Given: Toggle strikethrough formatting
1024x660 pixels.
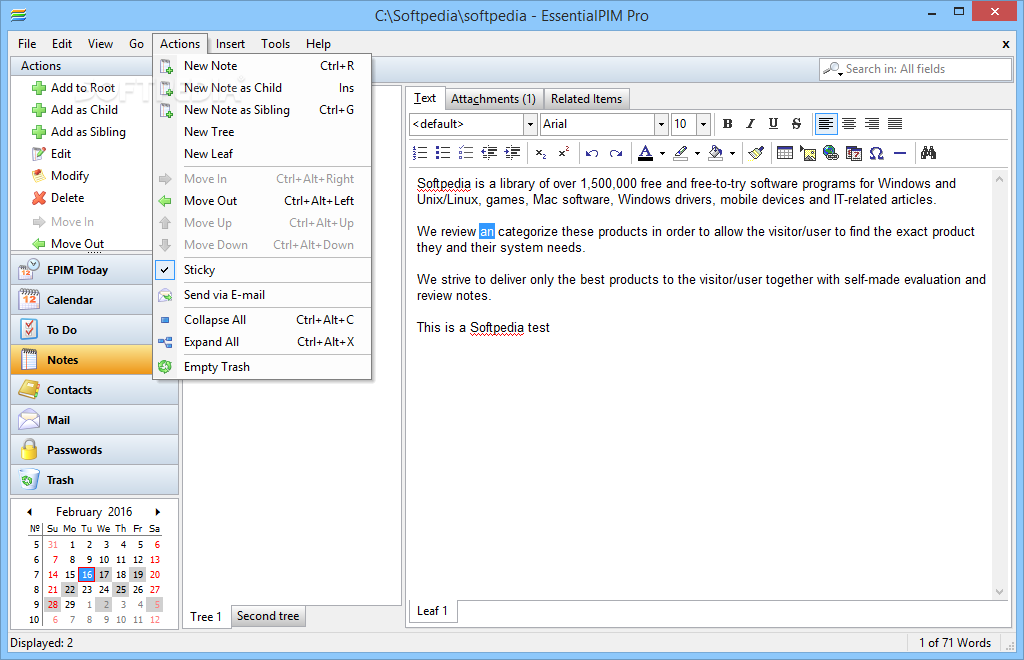Looking at the screenshot, I should point(796,124).
